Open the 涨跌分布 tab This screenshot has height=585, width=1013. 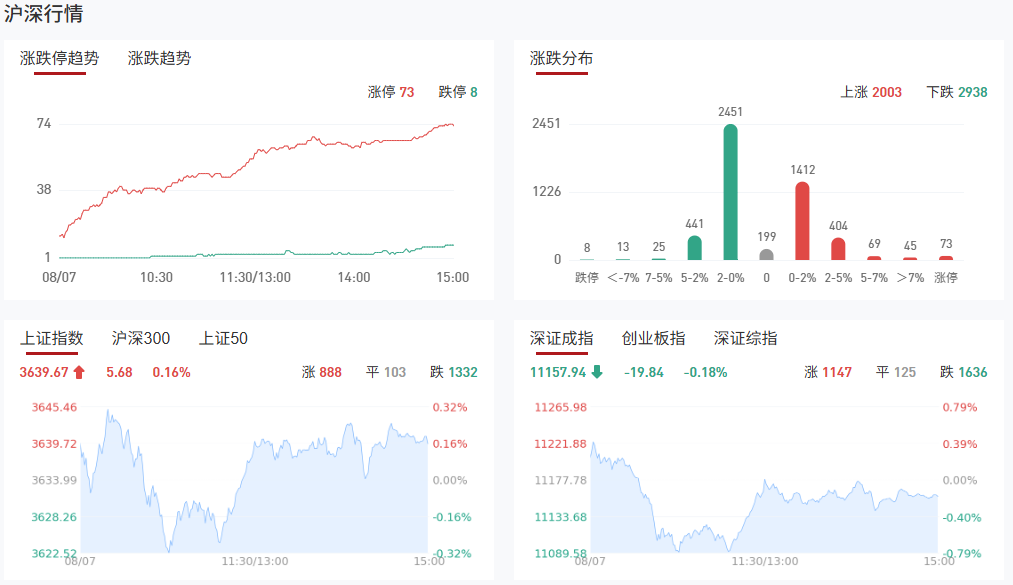pos(561,58)
